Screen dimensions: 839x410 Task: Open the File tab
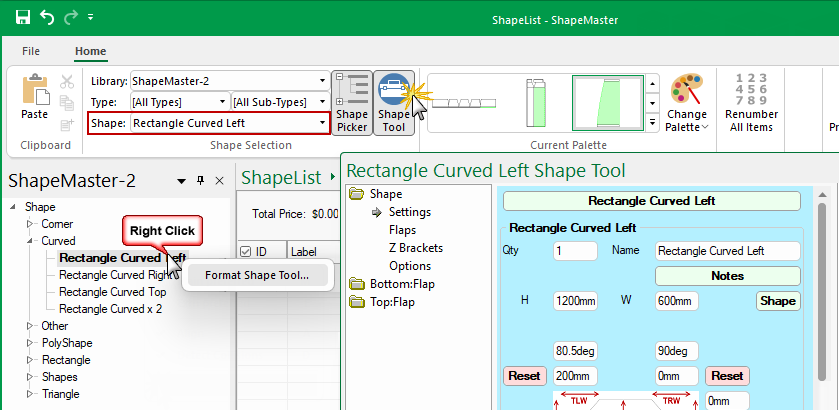pos(31,50)
